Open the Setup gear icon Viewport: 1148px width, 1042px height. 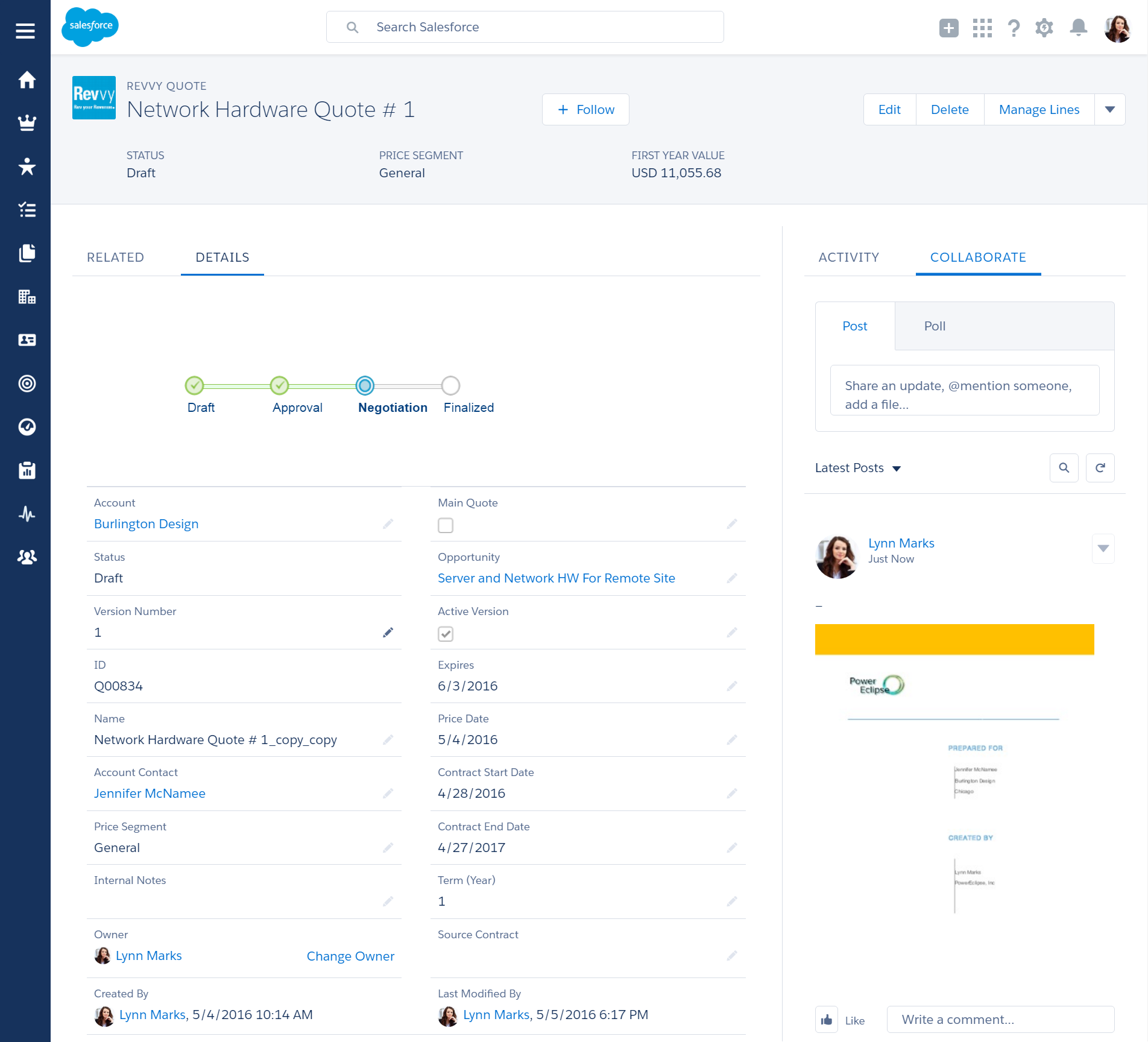coord(1044,28)
